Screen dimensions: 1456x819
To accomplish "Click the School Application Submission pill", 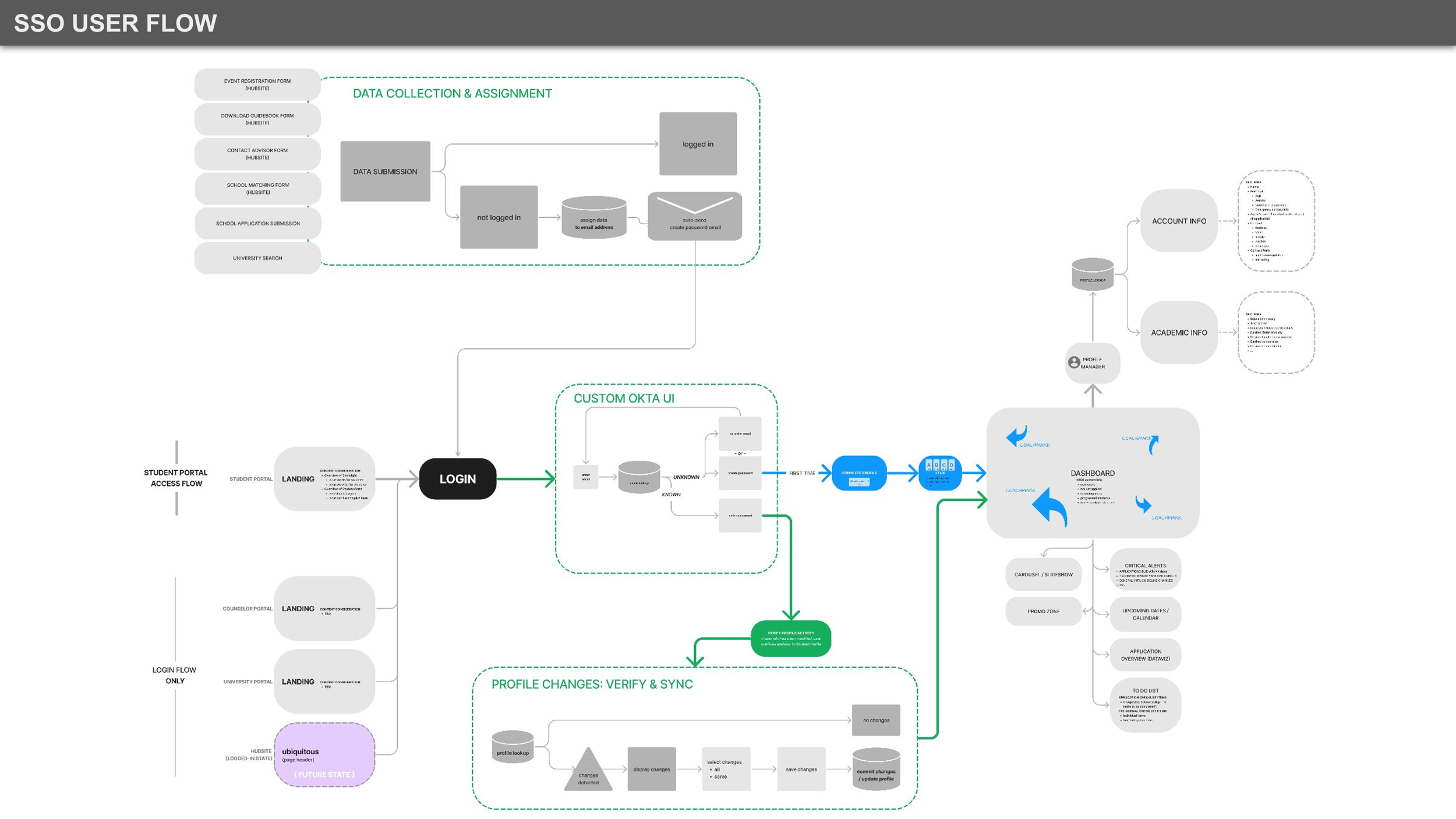I will point(257,223).
